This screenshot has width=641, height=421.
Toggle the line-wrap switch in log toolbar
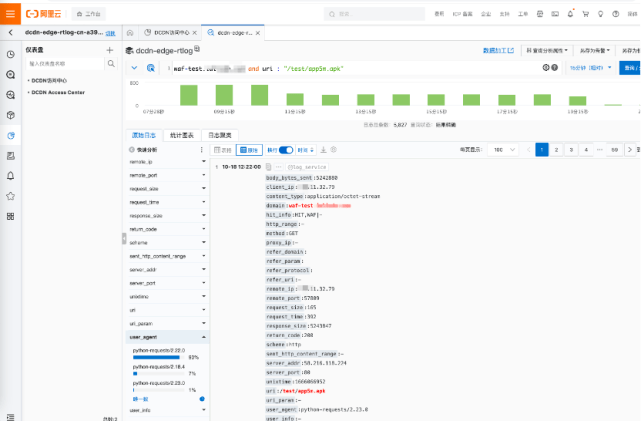(286, 149)
